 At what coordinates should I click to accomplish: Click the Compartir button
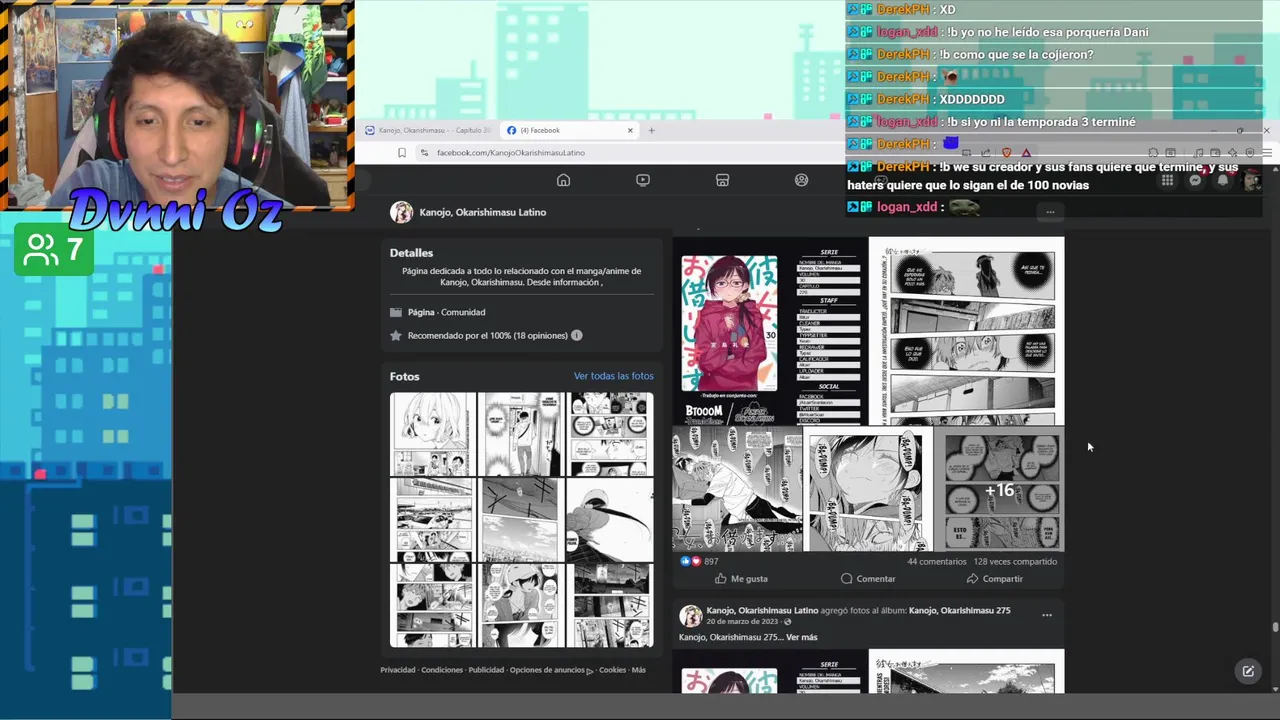(994, 579)
